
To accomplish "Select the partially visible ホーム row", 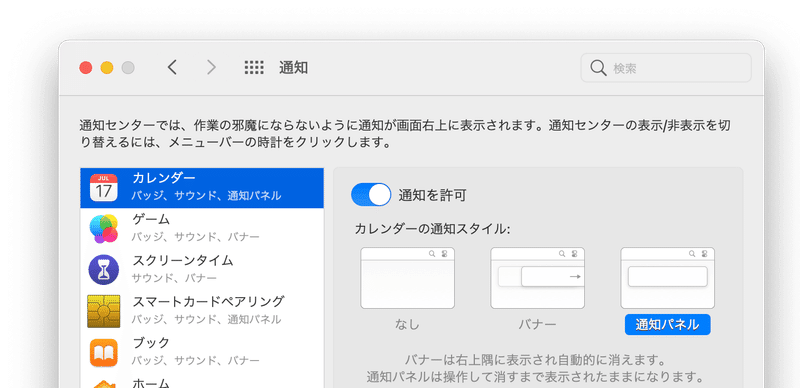I will (x=202, y=381).
